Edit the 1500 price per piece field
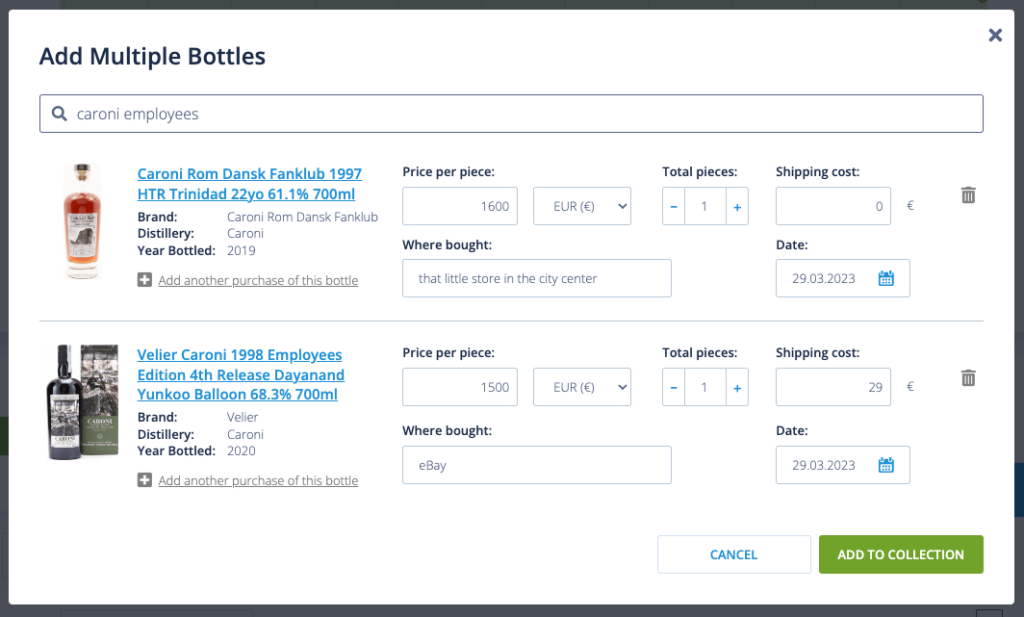This screenshot has width=1024, height=617. click(x=460, y=387)
